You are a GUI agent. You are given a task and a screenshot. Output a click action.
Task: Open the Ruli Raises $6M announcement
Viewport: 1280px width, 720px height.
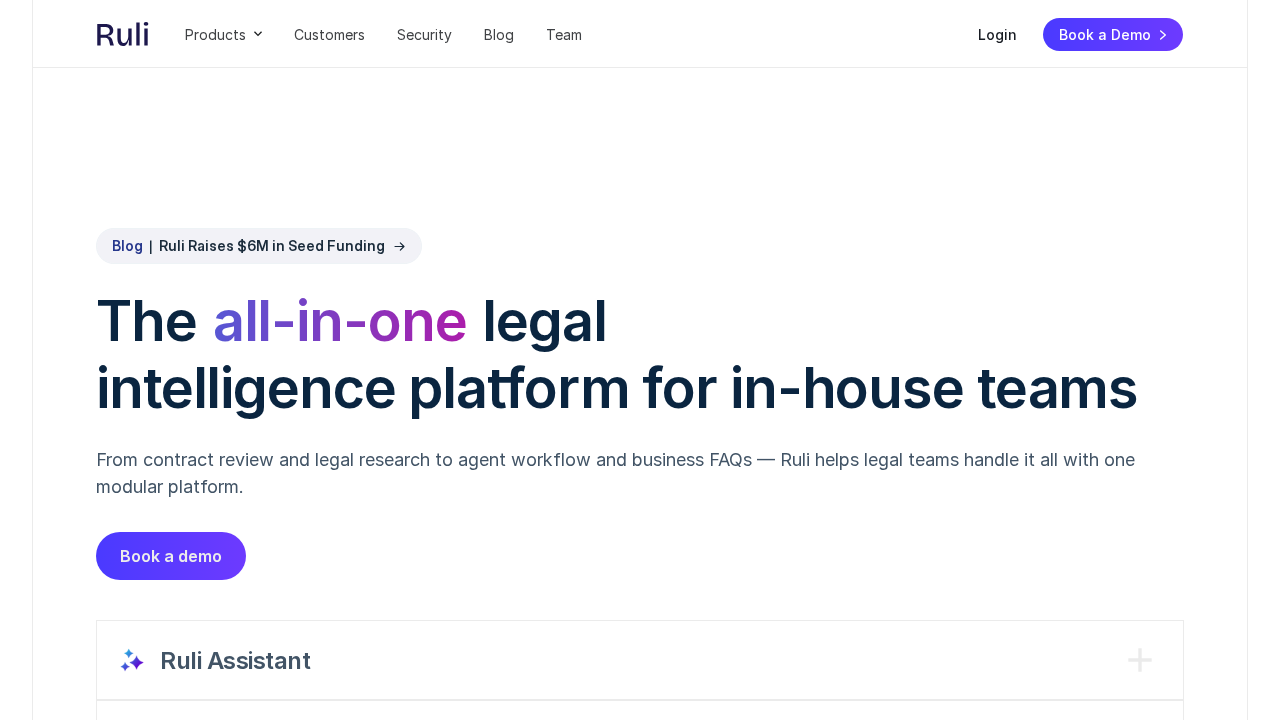click(272, 244)
